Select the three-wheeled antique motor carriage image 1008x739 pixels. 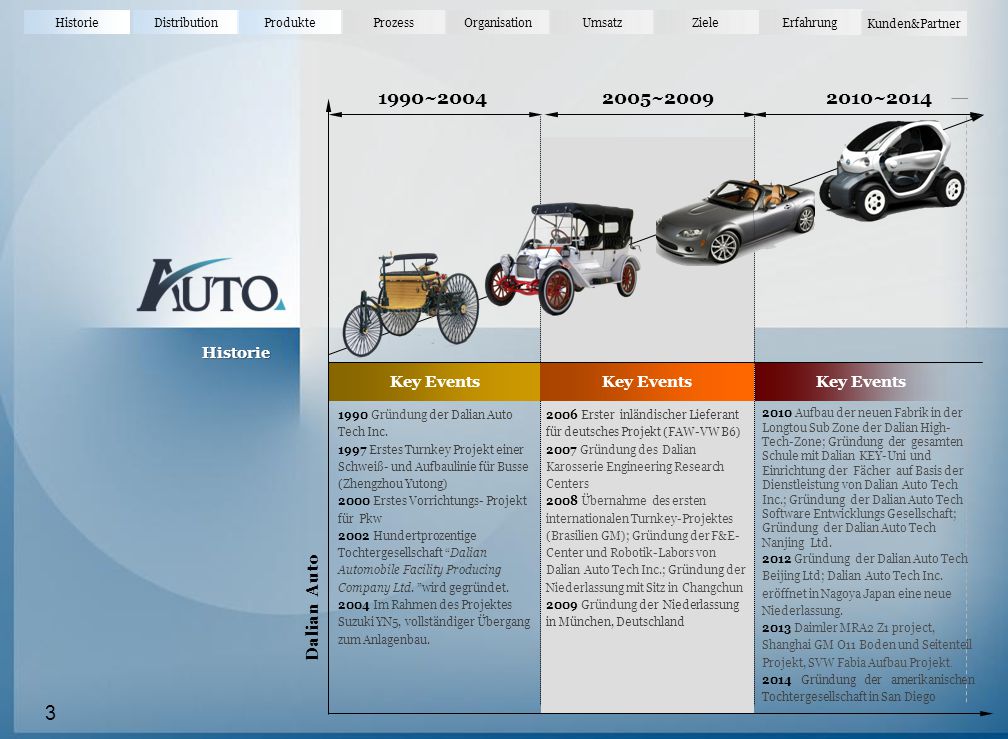pos(411,304)
